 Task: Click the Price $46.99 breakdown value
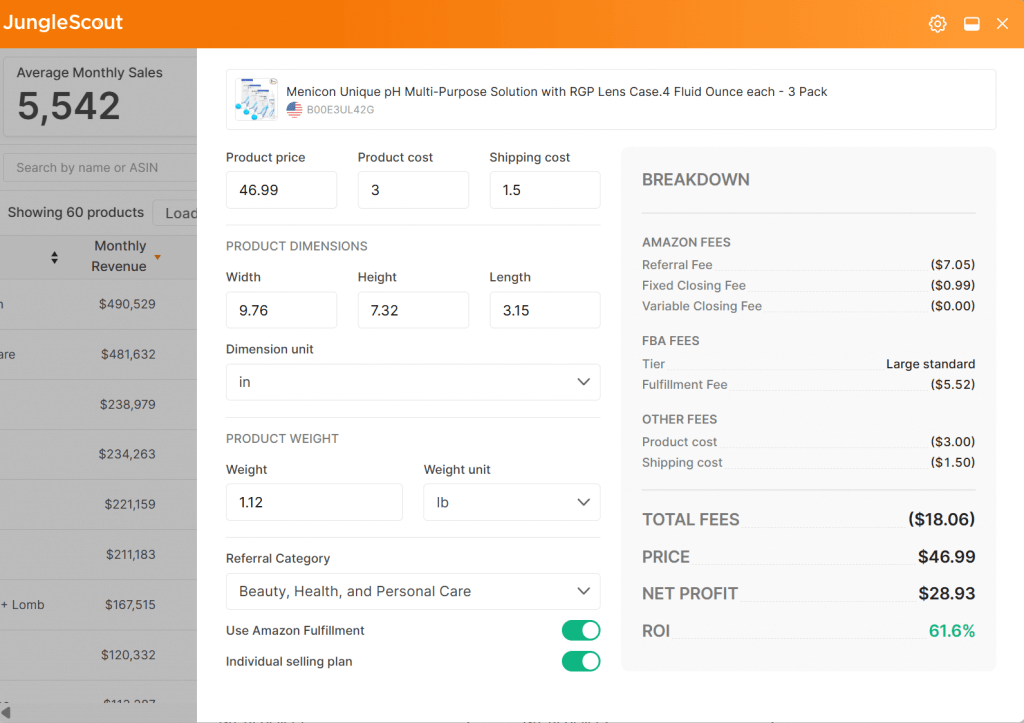tap(946, 556)
